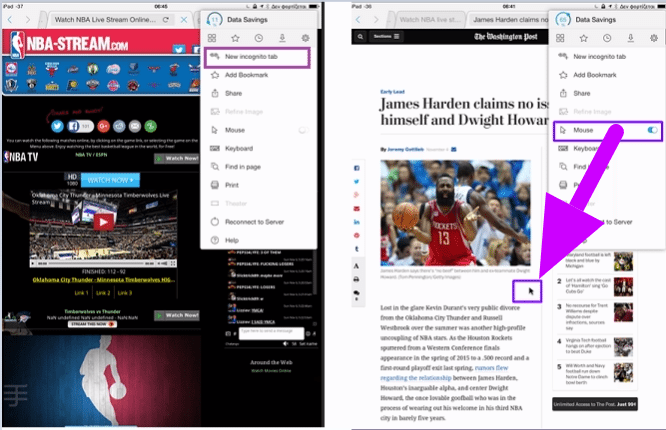Click Watch Now! beside NBA TV

click(x=177, y=158)
